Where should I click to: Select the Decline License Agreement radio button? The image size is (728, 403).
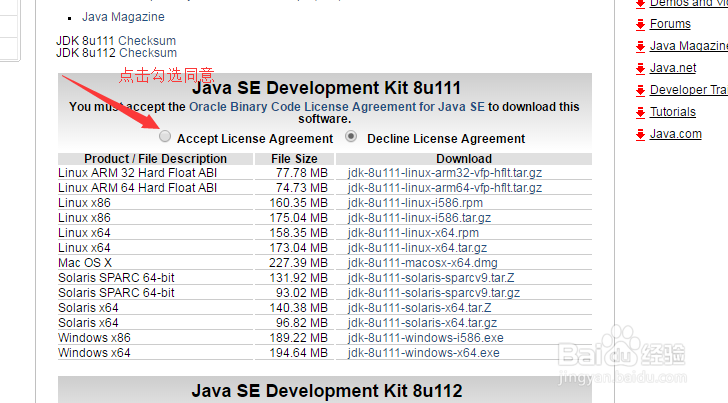(351, 136)
